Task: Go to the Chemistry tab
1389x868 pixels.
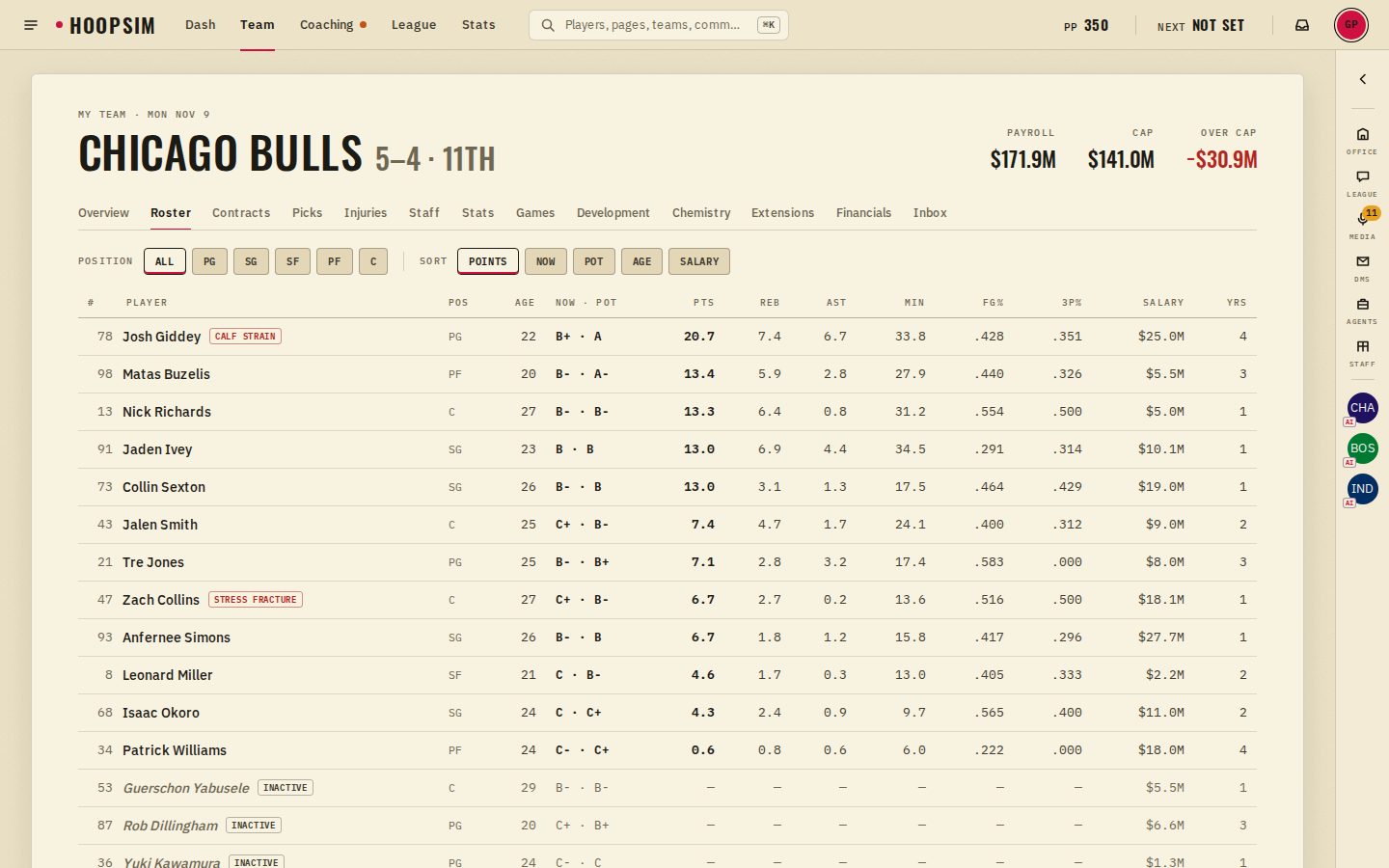Action: 701,213
